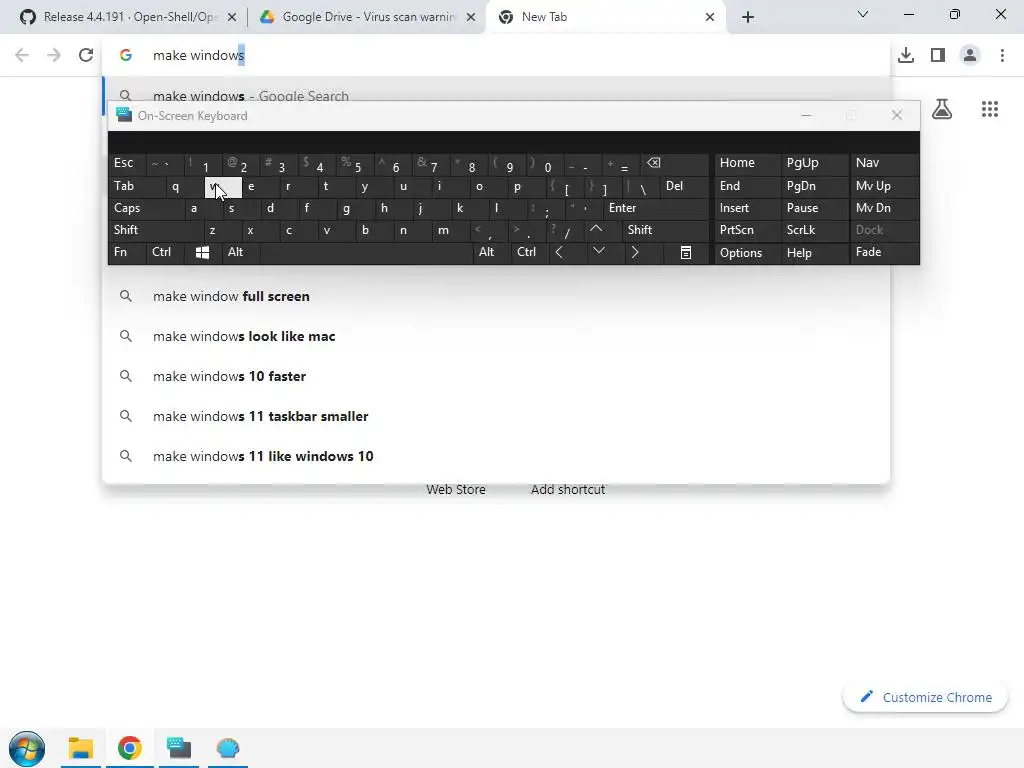The height and width of the screenshot is (768, 1024).
Task: Click the PrtScn key on keyboard
Action: [748, 230]
